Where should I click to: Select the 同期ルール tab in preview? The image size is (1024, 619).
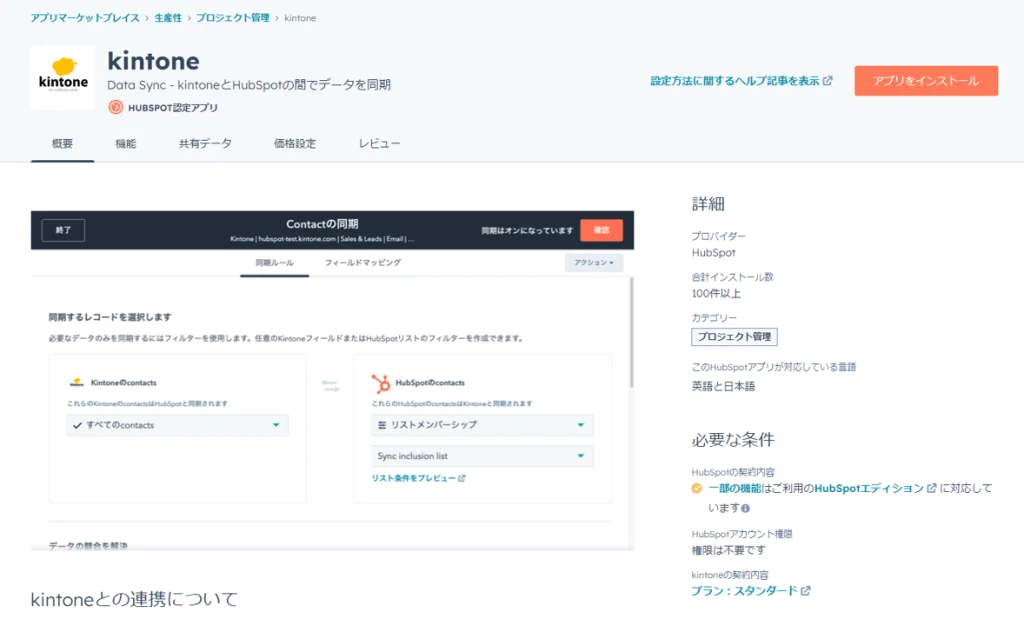point(274,262)
